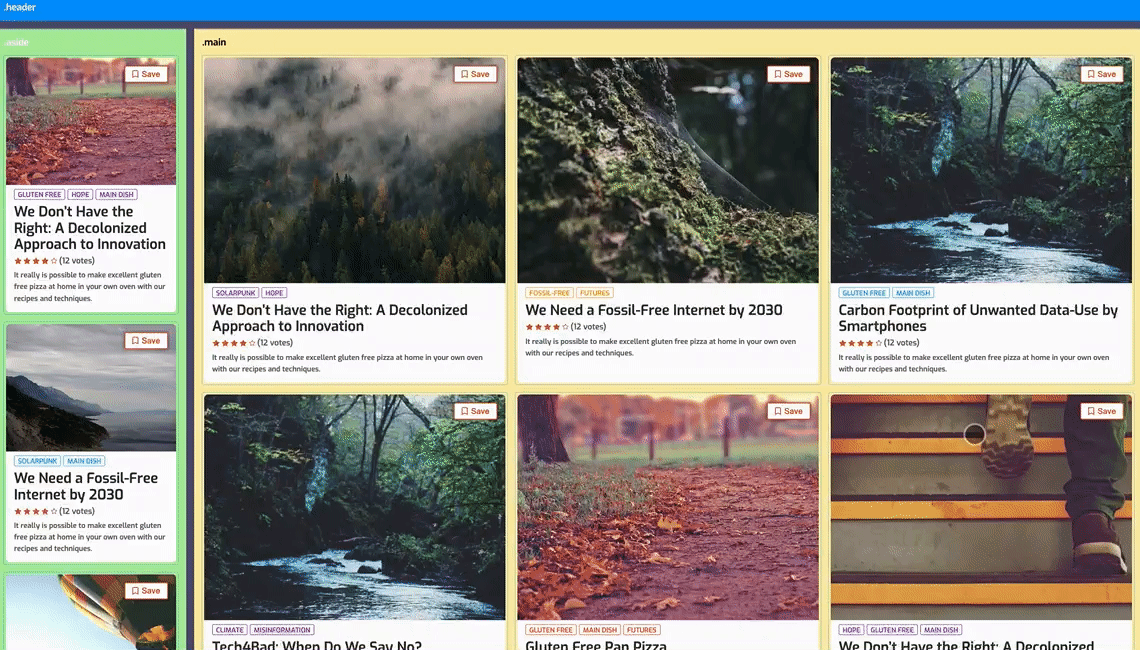Select the CLIMATE tag

(x=230, y=630)
